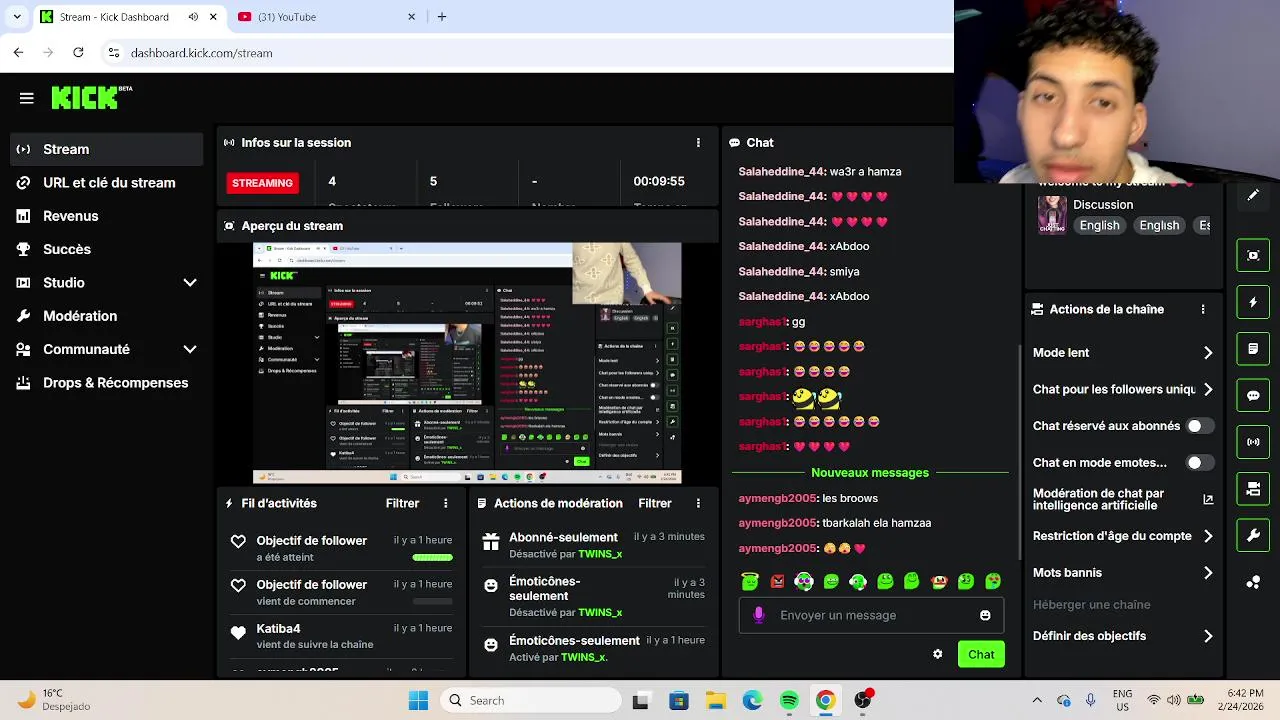Show hidden system tray icons

[1037, 701]
